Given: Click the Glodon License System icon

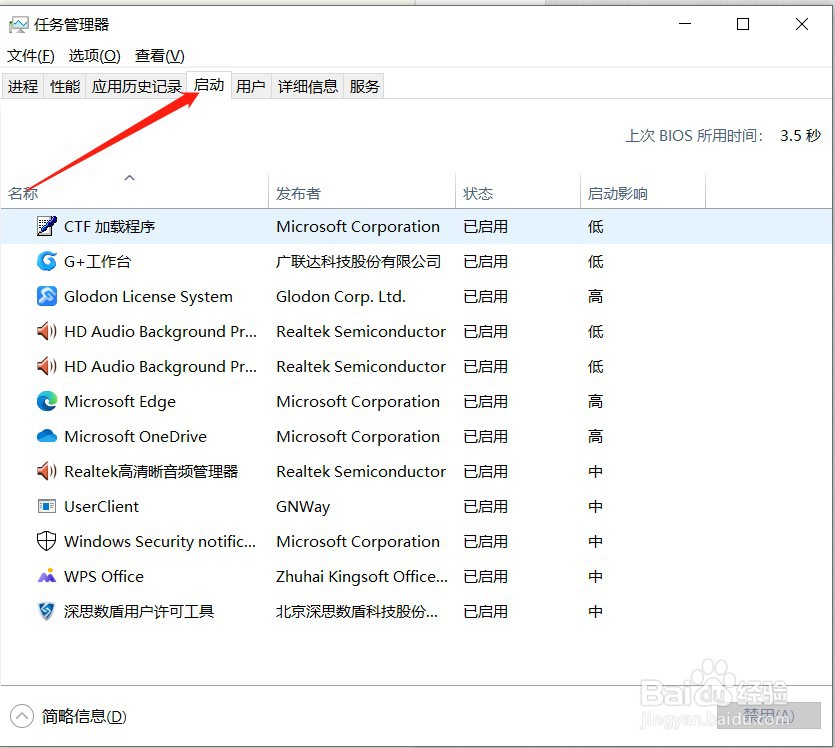Looking at the screenshot, I should [47, 296].
